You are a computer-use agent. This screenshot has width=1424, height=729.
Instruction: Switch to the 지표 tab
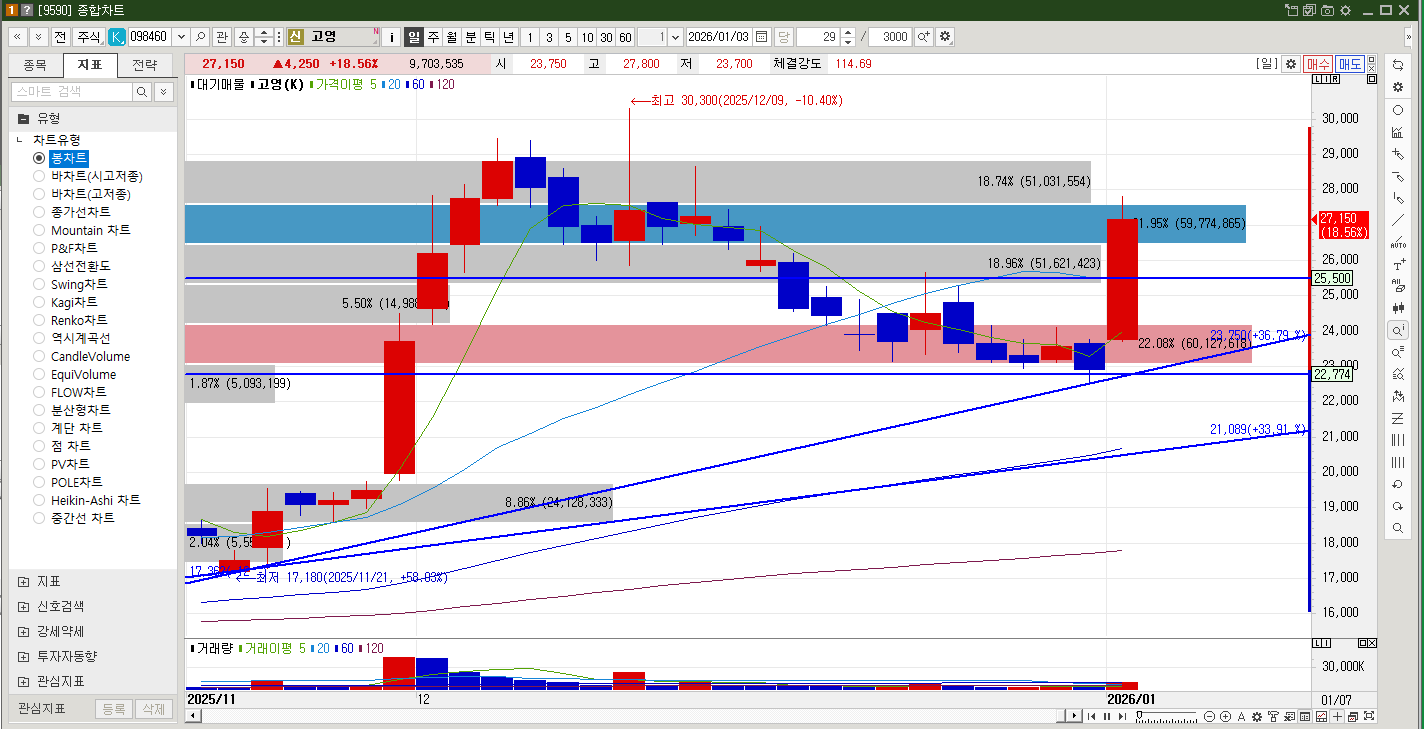click(x=90, y=66)
